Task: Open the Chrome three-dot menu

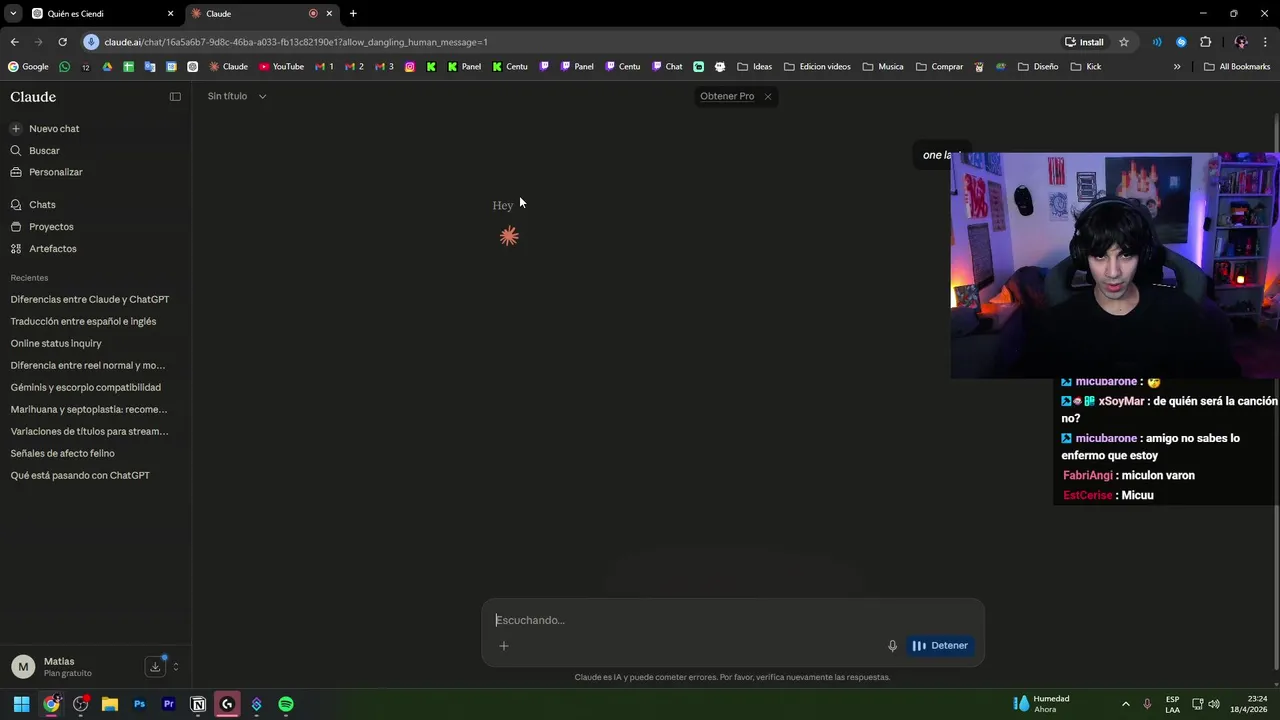Action: [1266, 42]
